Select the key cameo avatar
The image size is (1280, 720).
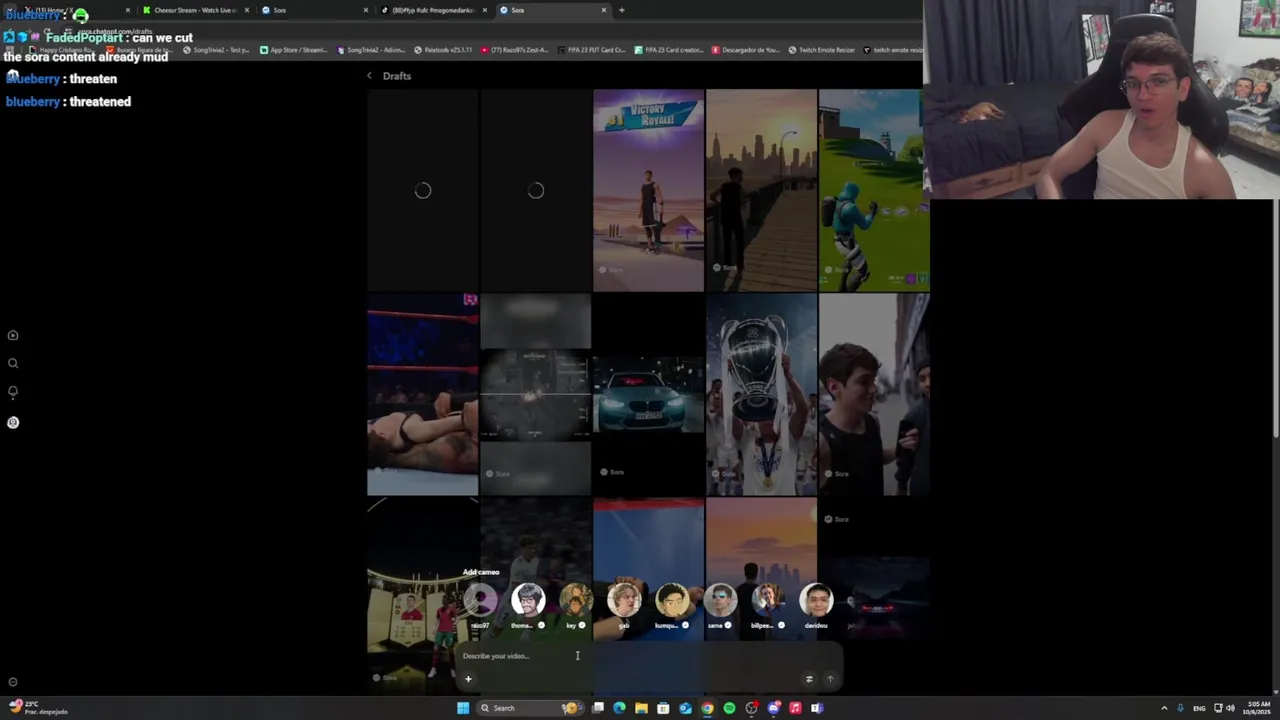click(x=576, y=600)
